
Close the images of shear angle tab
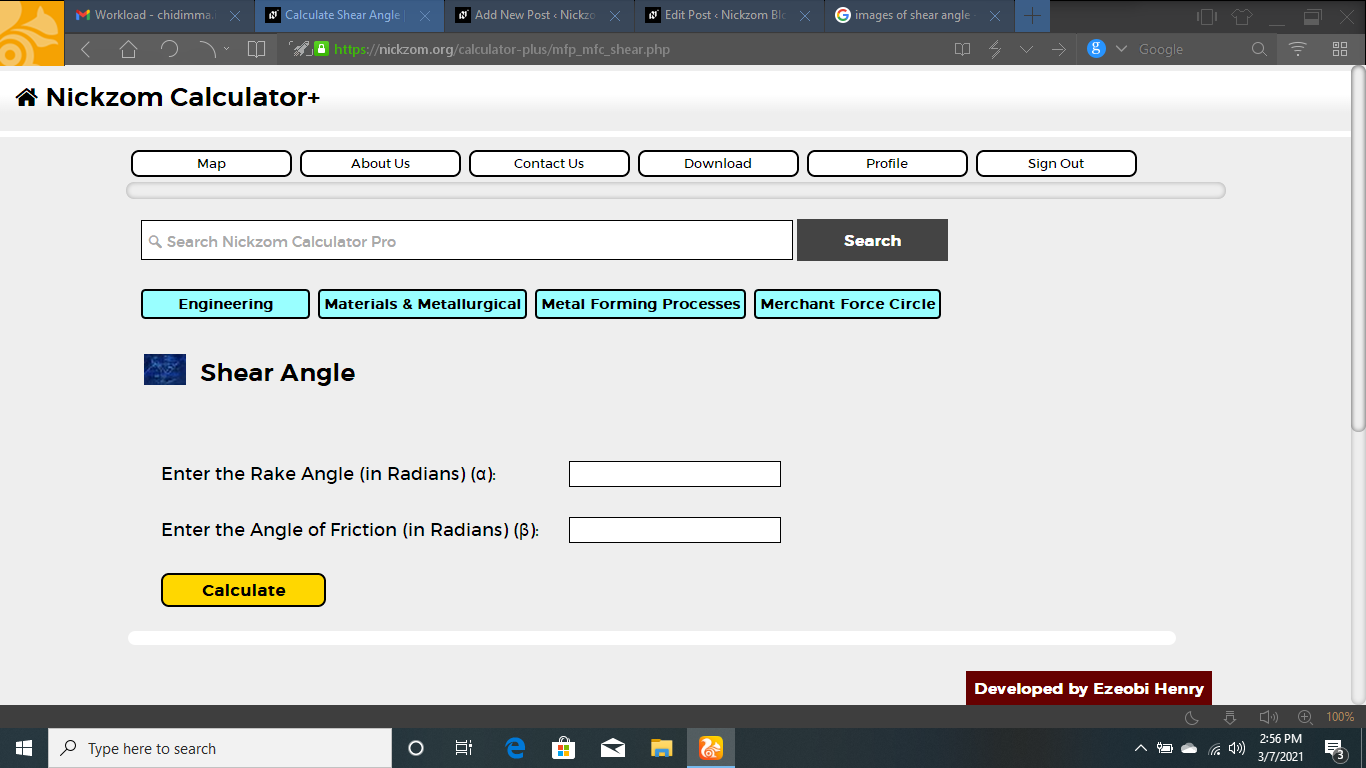pyautogui.click(x=995, y=16)
